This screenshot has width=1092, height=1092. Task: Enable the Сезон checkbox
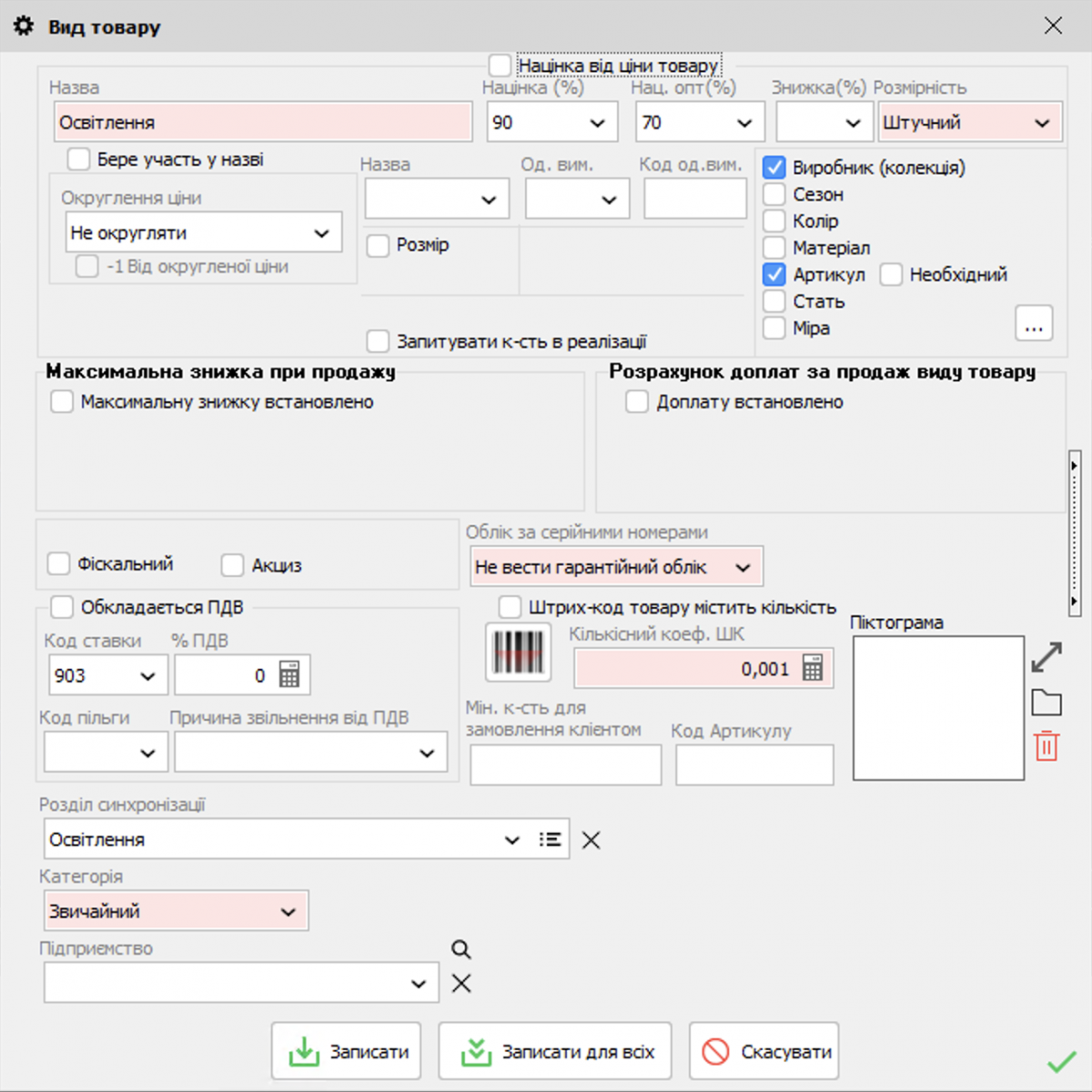tap(773, 194)
